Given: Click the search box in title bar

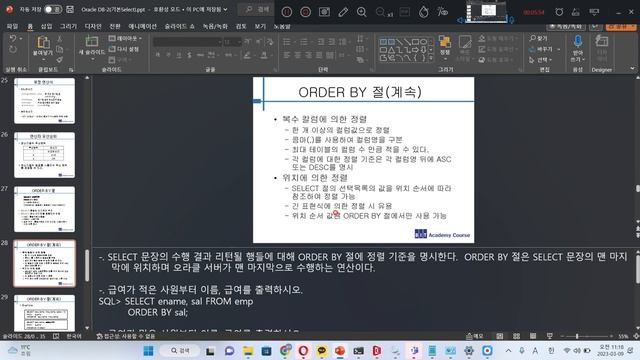Looking at the screenshot, I should [257, 9].
